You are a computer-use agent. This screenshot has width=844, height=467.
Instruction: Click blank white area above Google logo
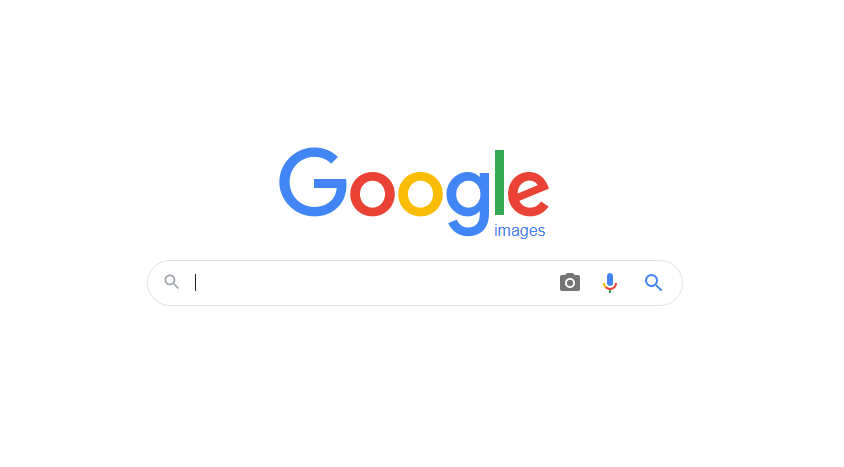point(414,70)
